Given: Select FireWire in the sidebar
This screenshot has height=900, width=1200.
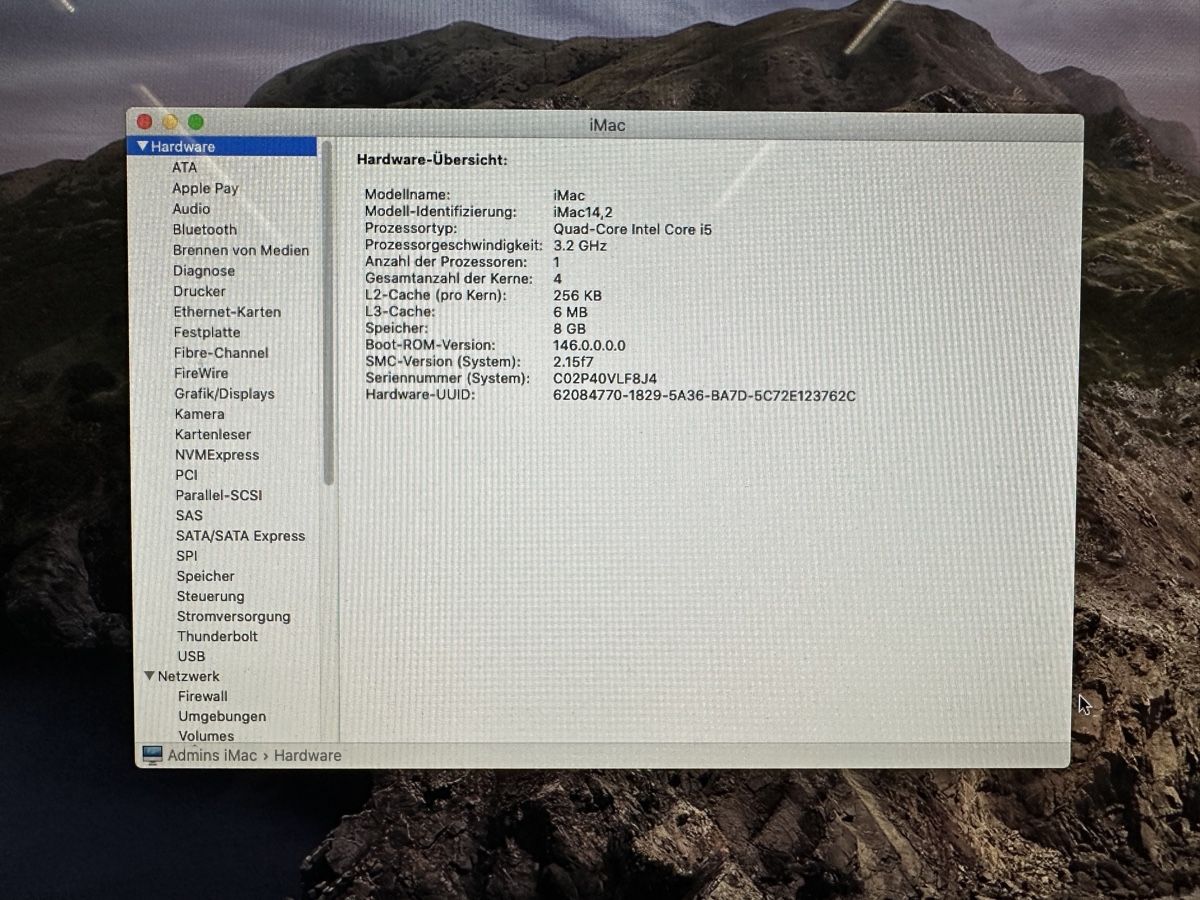Looking at the screenshot, I should (201, 373).
